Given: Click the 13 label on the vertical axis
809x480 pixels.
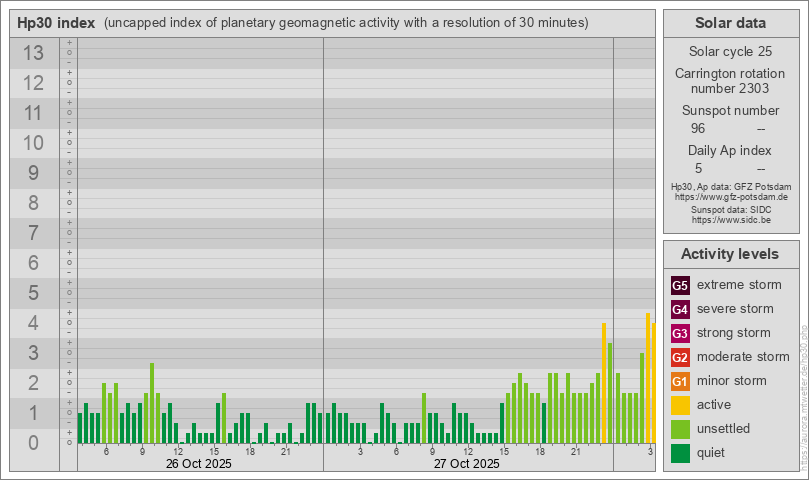Looking at the screenshot, I should click(33, 53).
